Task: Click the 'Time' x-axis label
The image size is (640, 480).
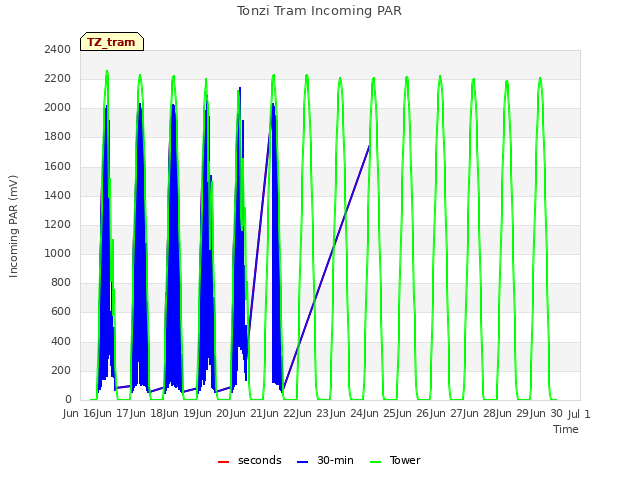Action: point(566,429)
